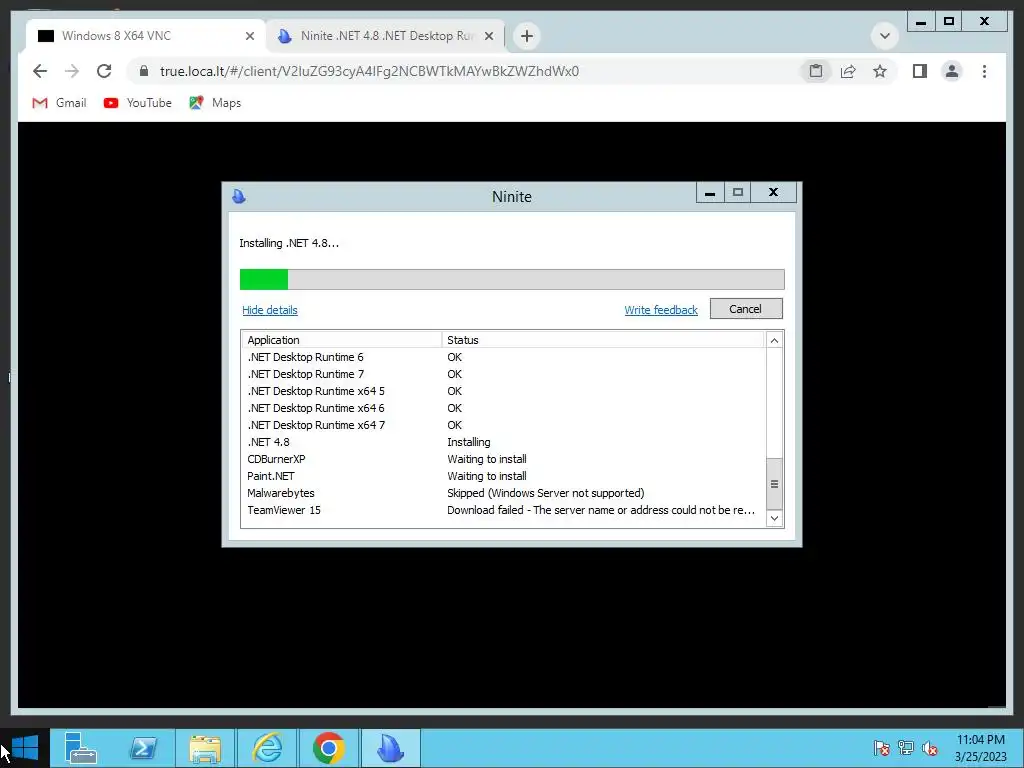Switch to Windows 8 X64 VNC tab
The width and height of the screenshot is (1024, 768).
pos(145,36)
